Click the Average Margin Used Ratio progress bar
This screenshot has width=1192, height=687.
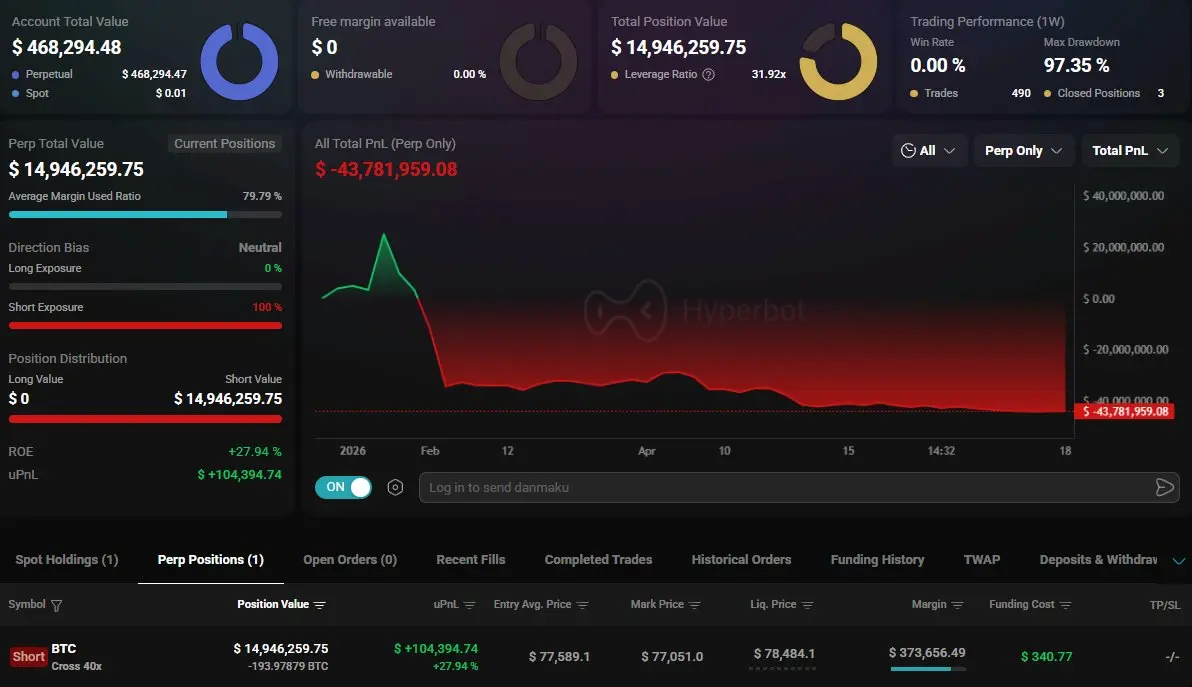(145, 215)
